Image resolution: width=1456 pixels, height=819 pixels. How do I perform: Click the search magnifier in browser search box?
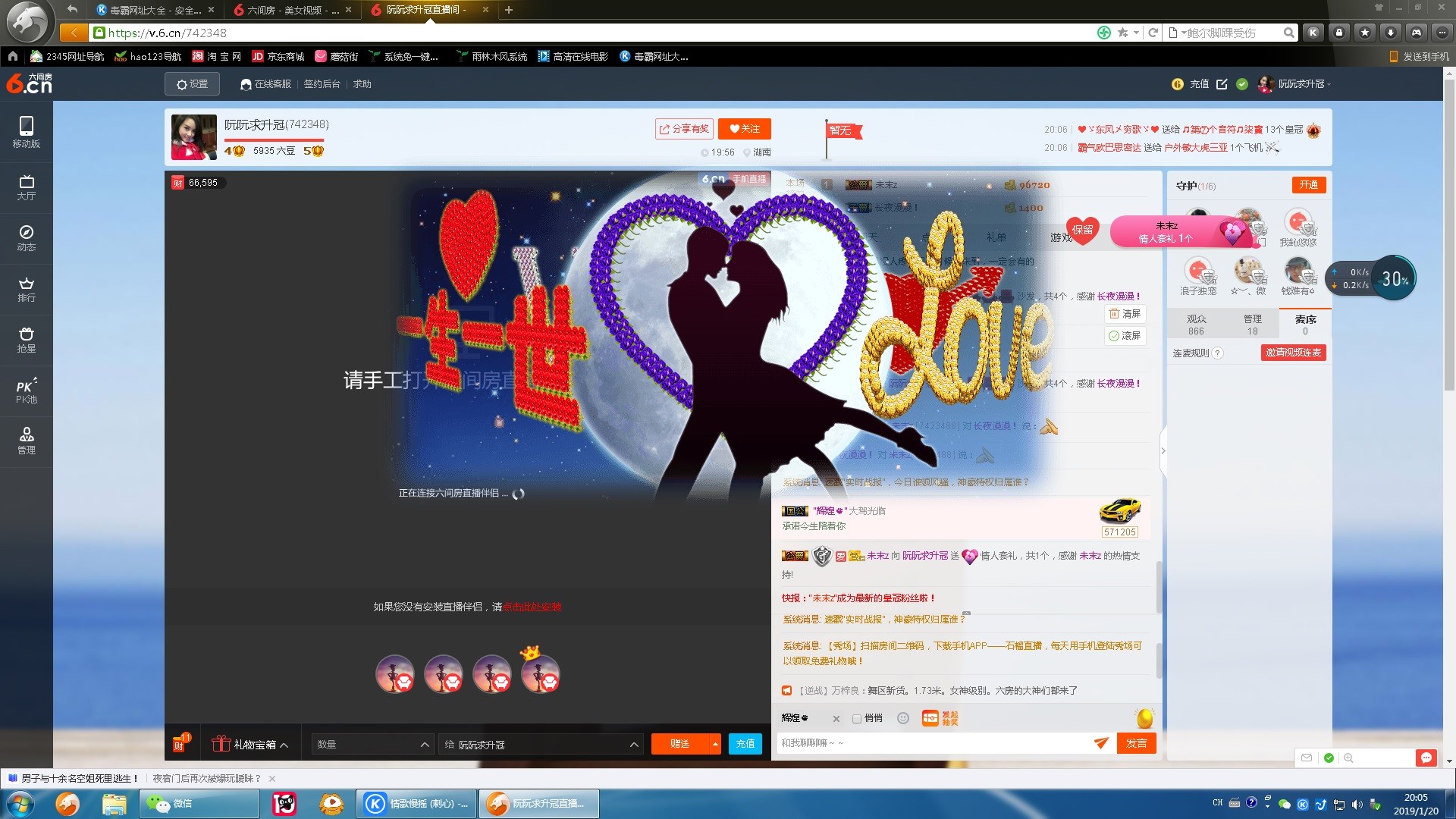point(1288,33)
